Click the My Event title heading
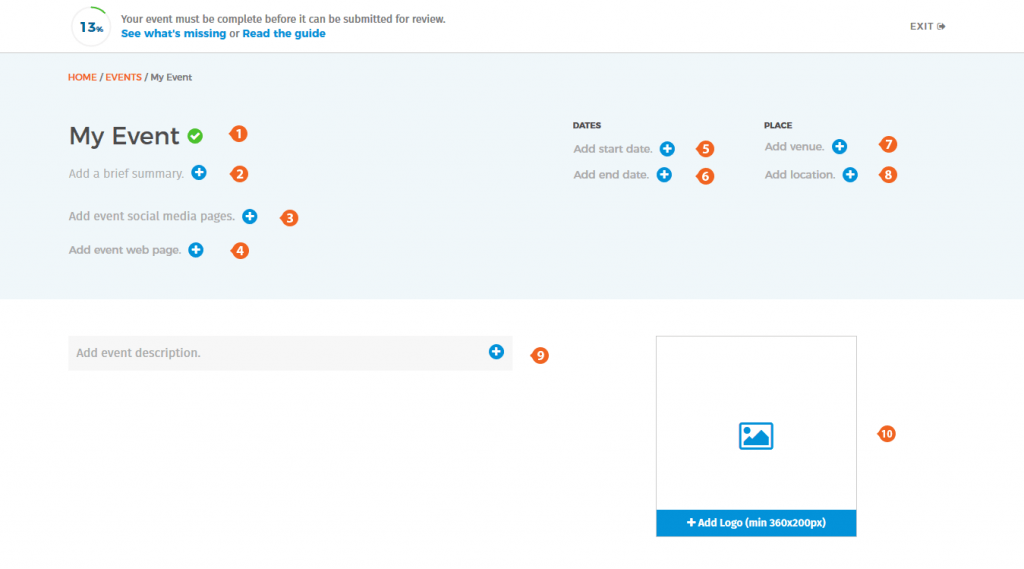 point(124,136)
